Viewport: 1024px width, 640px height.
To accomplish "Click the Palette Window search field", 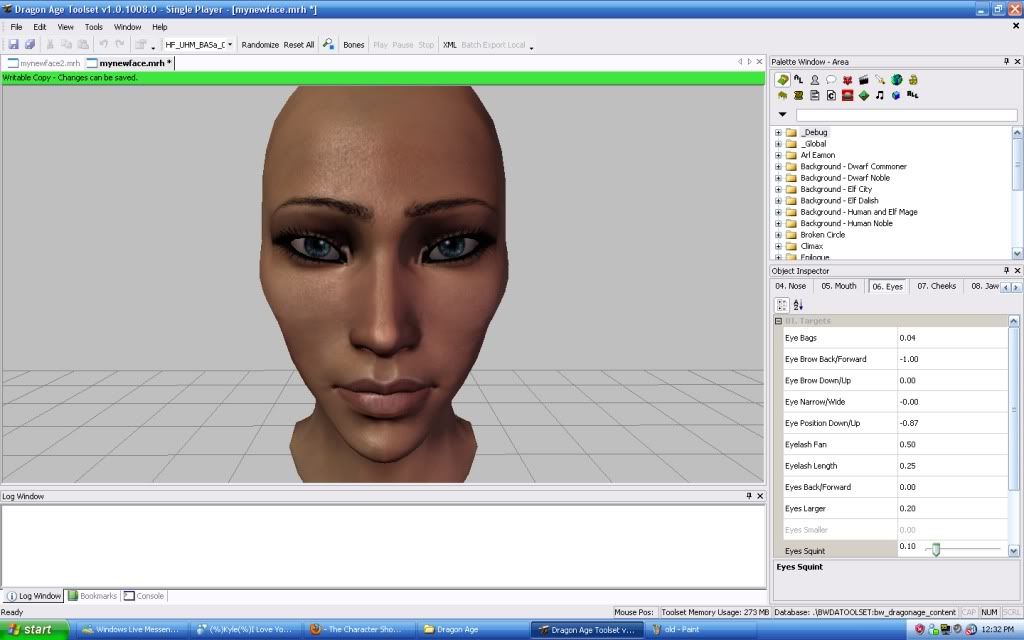I will point(906,115).
